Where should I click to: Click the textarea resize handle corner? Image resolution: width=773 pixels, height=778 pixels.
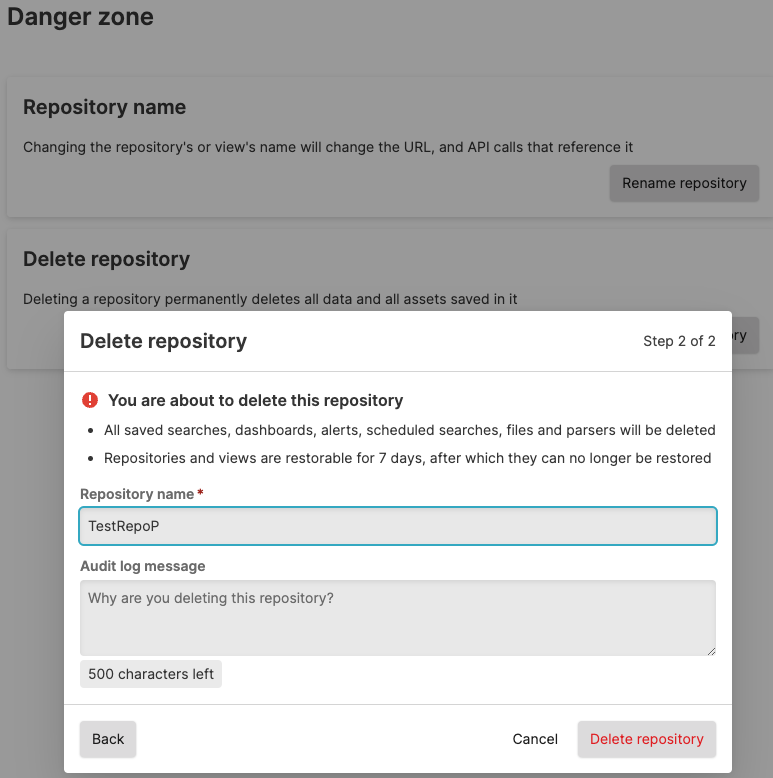[x=711, y=651]
